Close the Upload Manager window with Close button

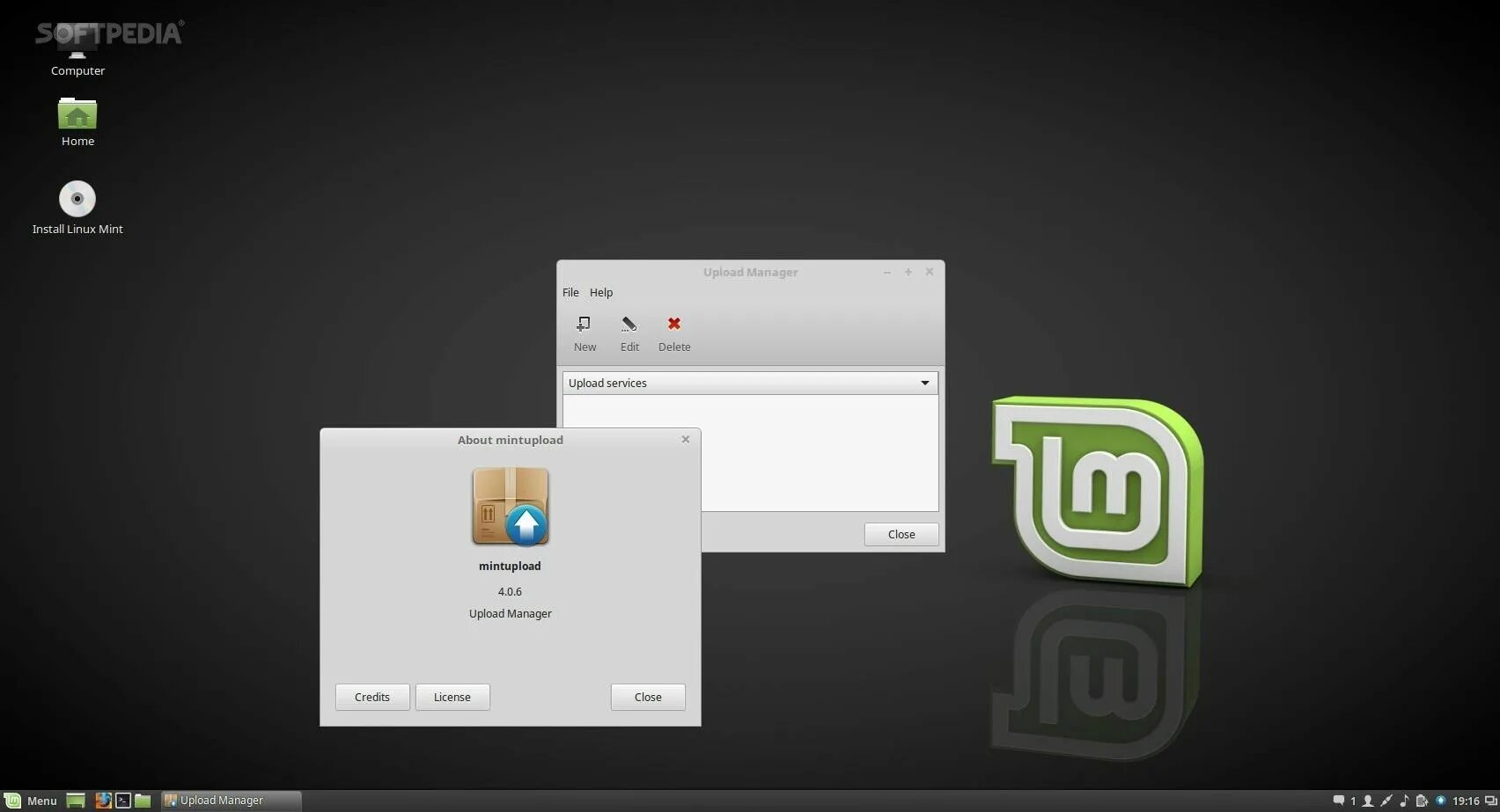(x=901, y=534)
